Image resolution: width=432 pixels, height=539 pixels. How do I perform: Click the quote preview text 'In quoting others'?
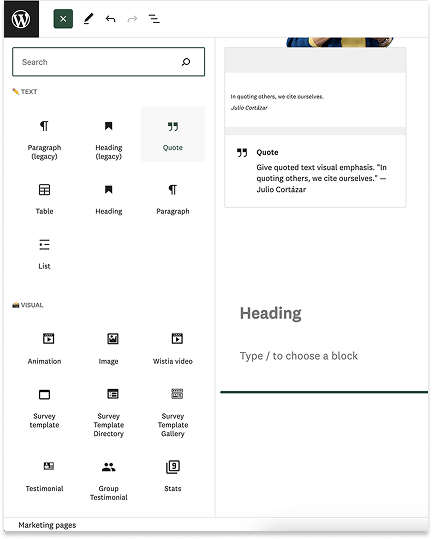click(x=277, y=97)
